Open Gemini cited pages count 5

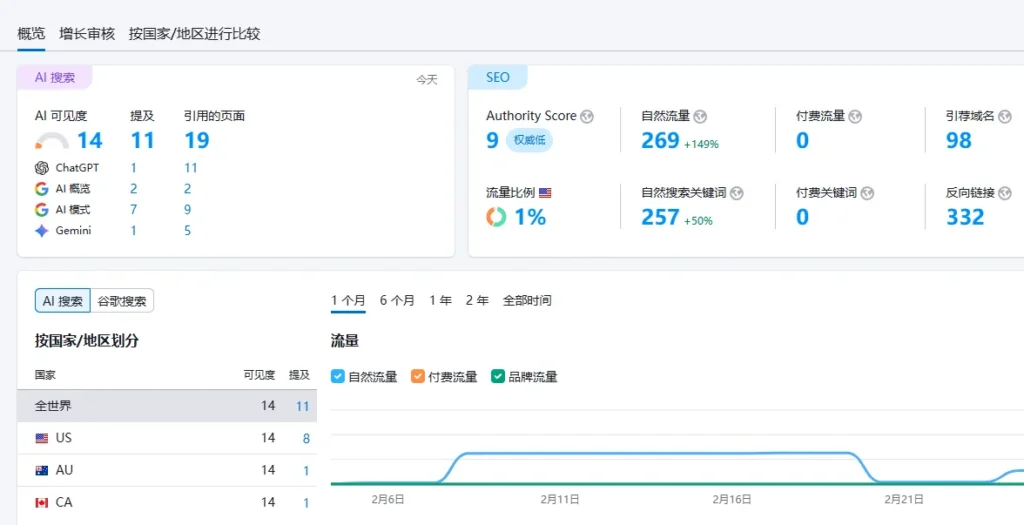[187, 231]
